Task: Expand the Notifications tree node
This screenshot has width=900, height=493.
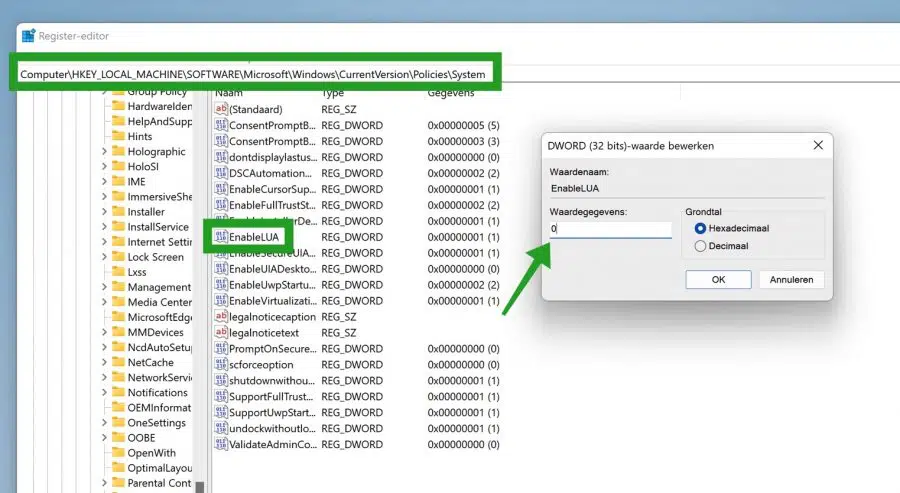Action: [x=104, y=392]
